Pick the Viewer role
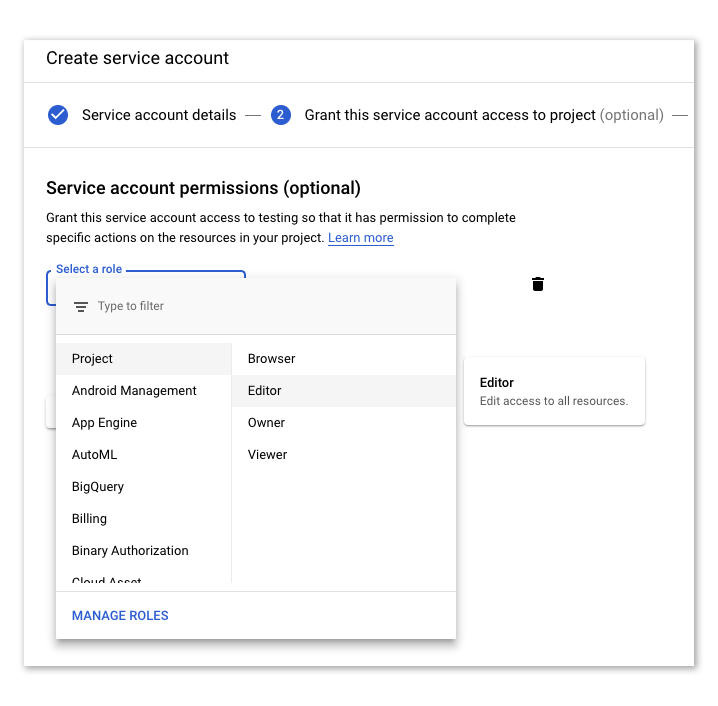This screenshot has height=706, width=718. [268, 455]
